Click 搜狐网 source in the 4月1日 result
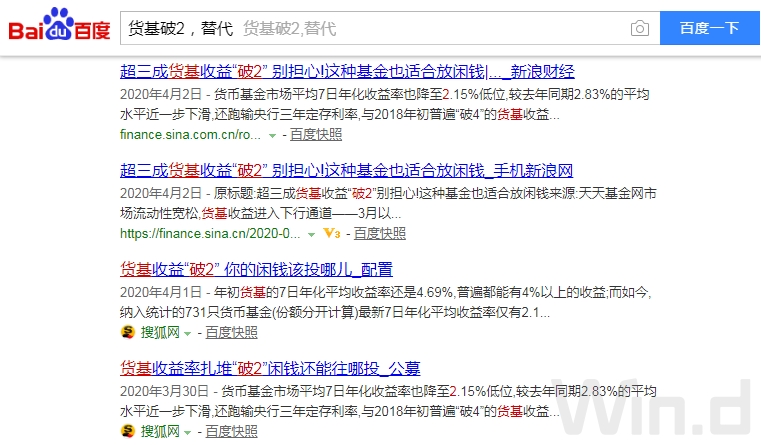 (x=160, y=332)
